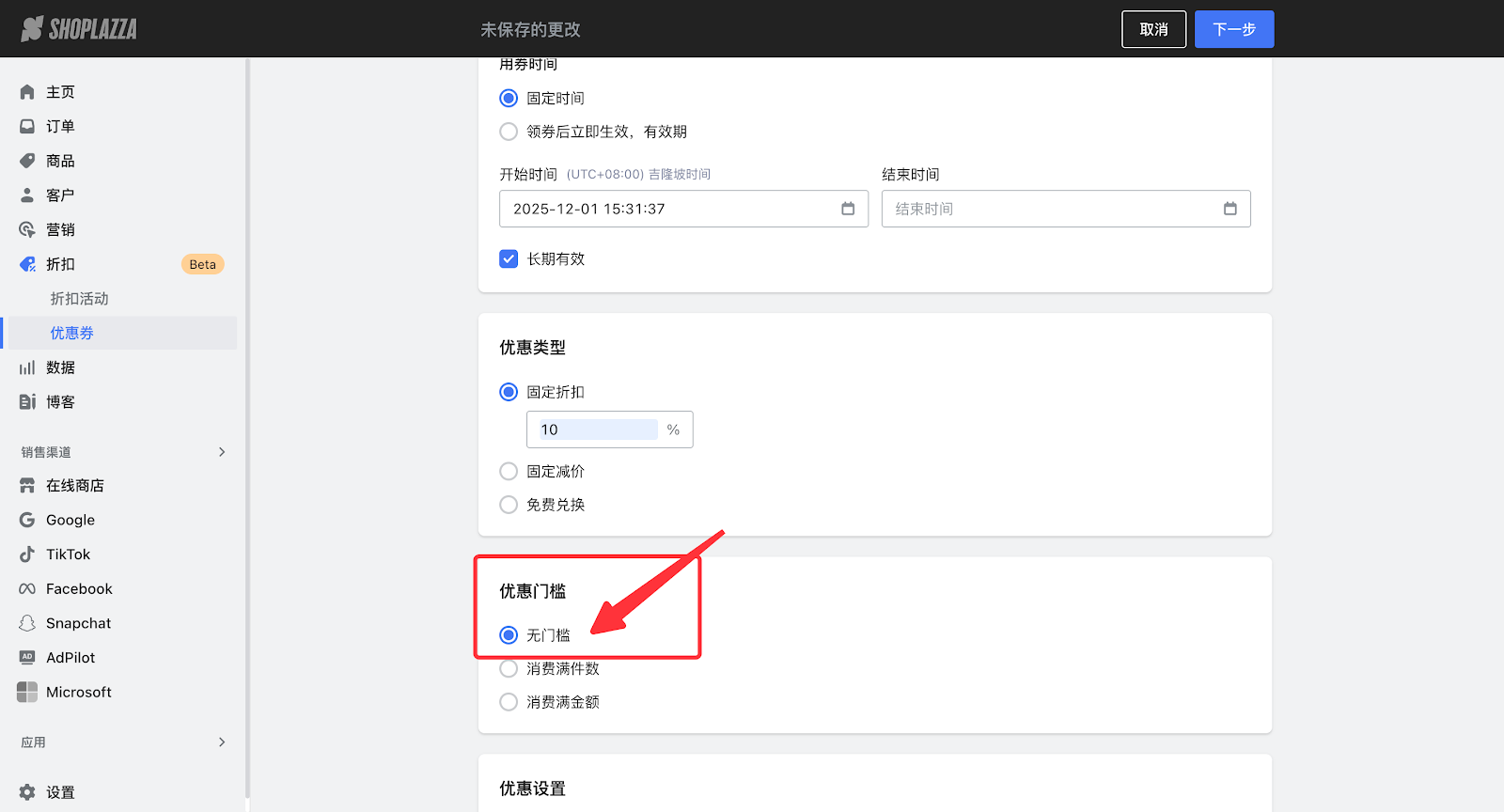Viewport: 1504px width, 812px height.
Task: Open the home icon in sidebar
Action: [x=27, y=92]
